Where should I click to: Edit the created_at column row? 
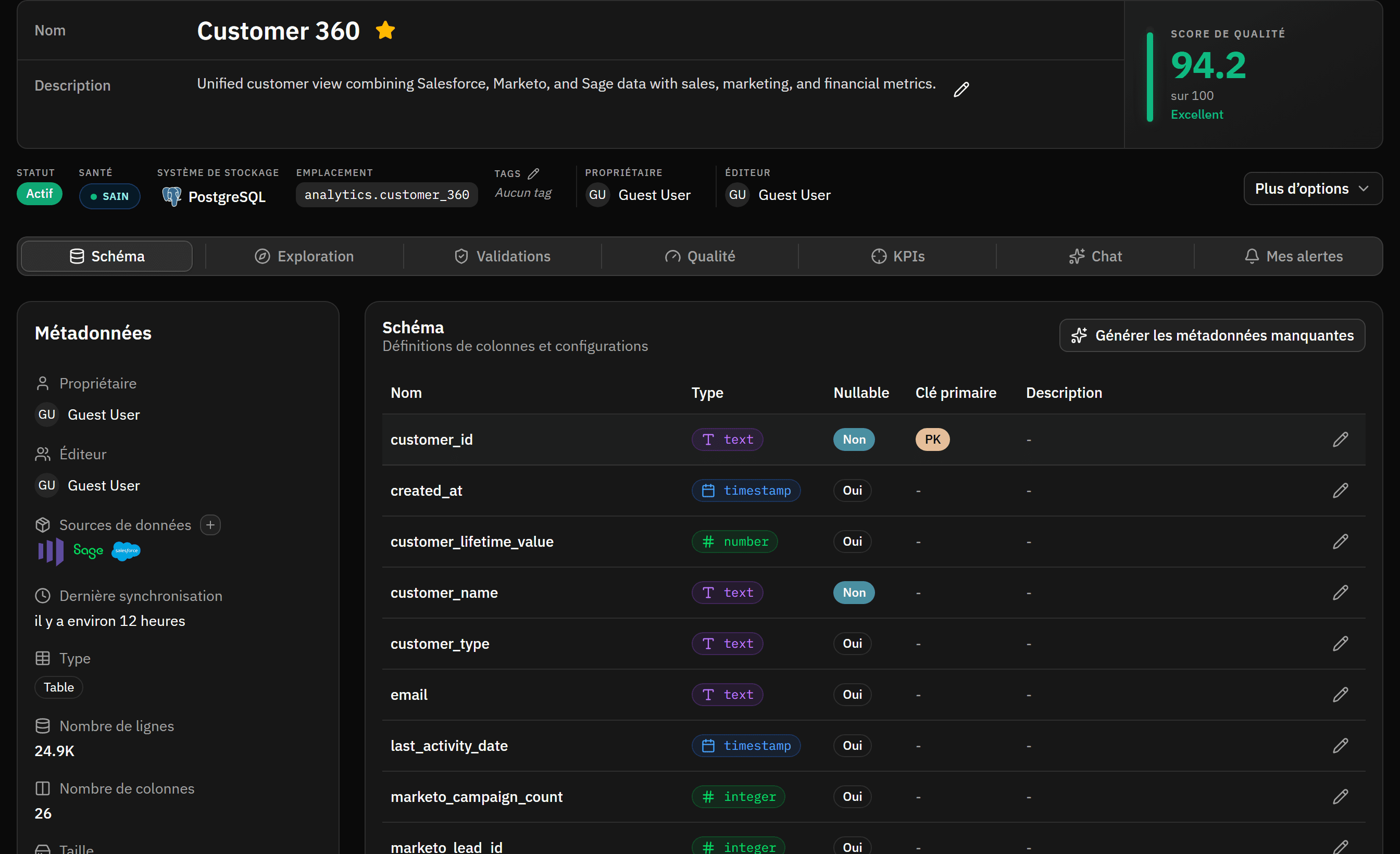pos(1340,491)
